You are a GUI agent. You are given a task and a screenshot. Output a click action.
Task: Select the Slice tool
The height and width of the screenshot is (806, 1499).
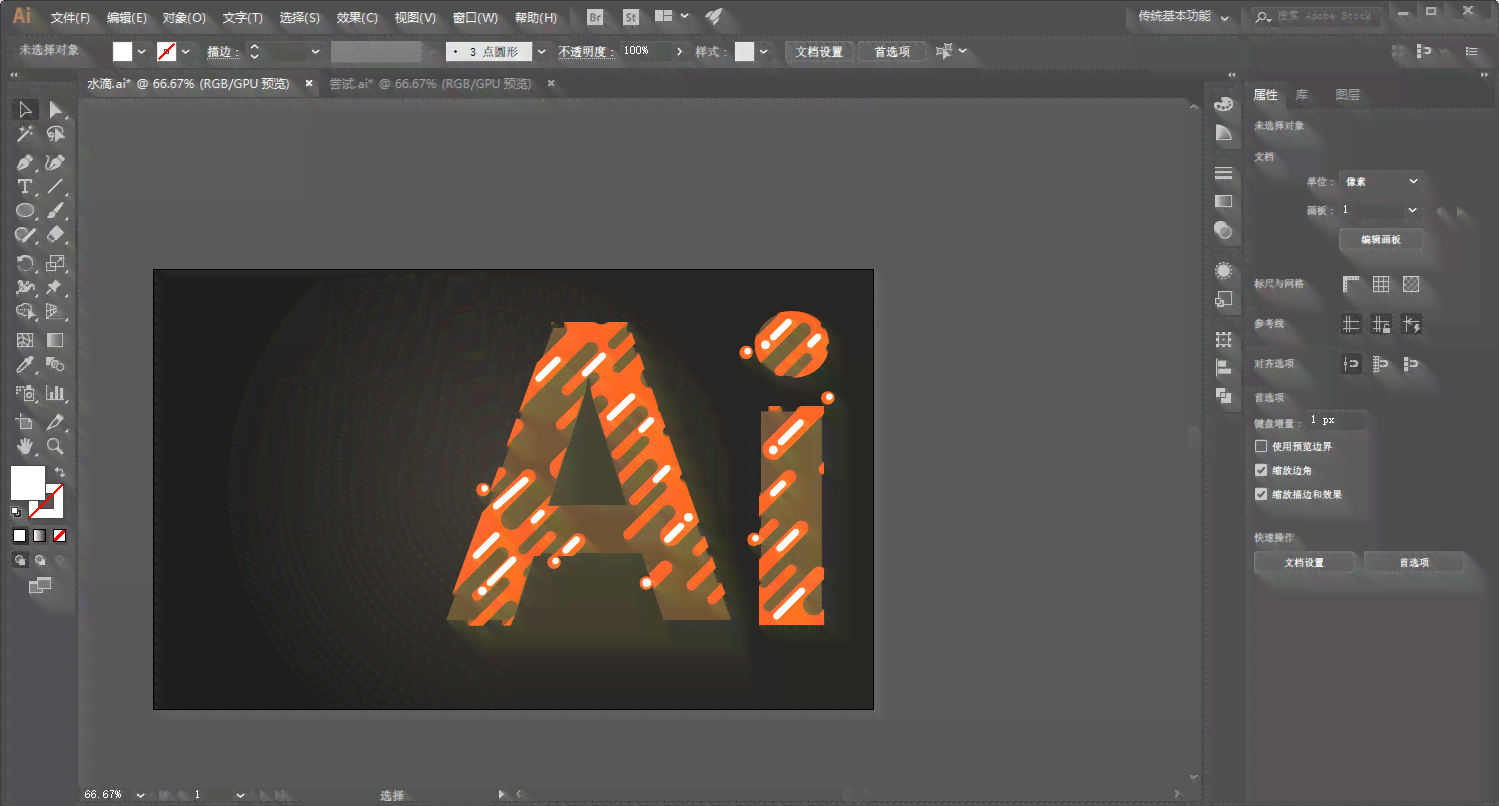pyautogui.click(x=56, y=422)
